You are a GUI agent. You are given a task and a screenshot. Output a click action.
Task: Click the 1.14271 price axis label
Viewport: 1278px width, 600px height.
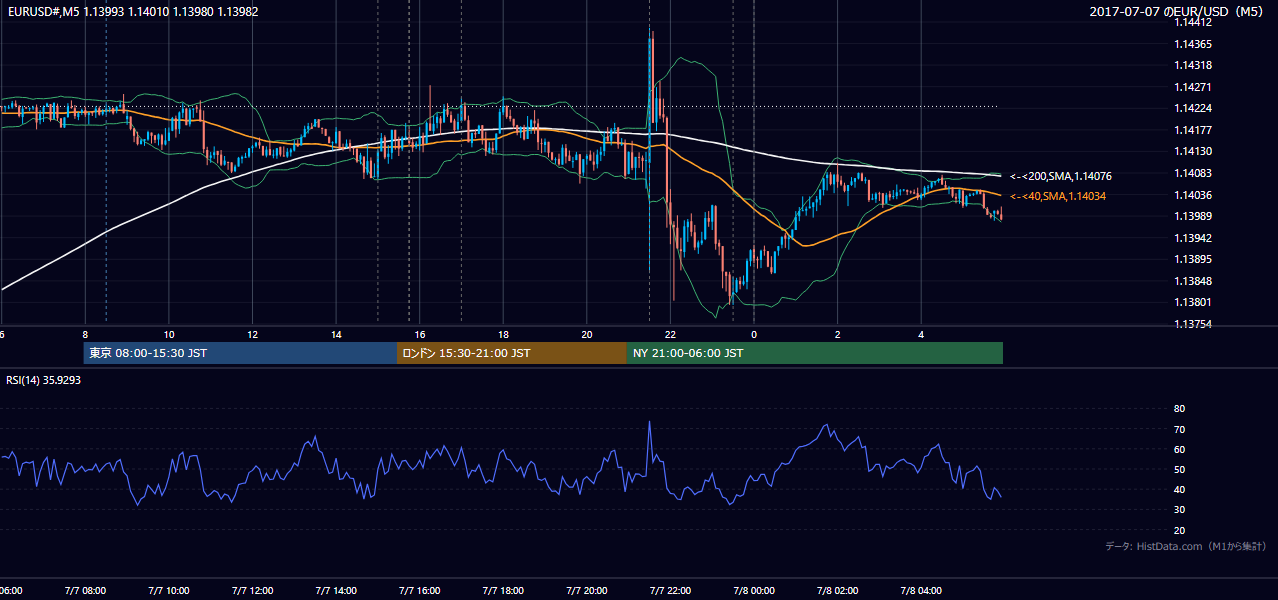tap(1195, 87)
